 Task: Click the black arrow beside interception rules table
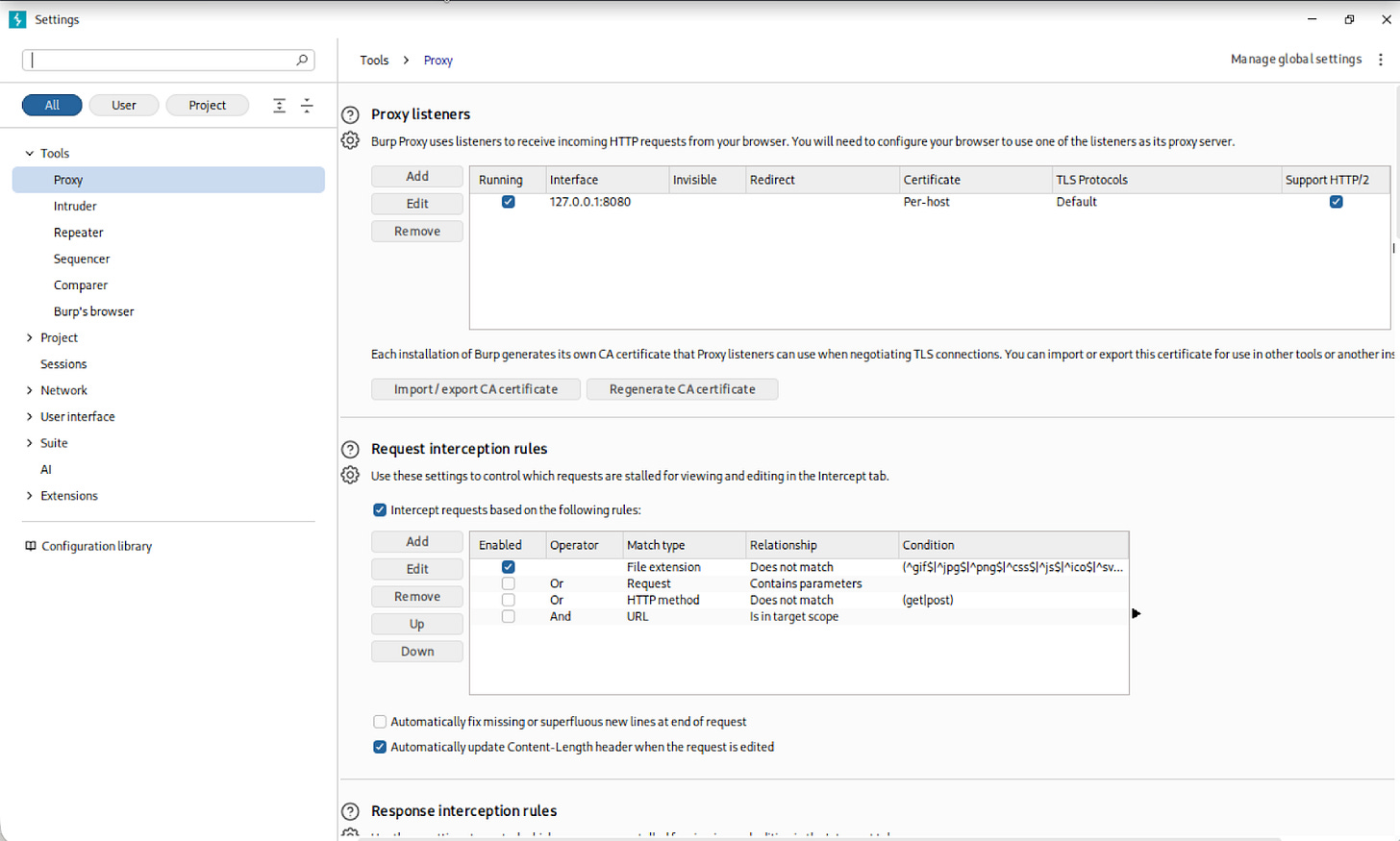[1136, 613]
